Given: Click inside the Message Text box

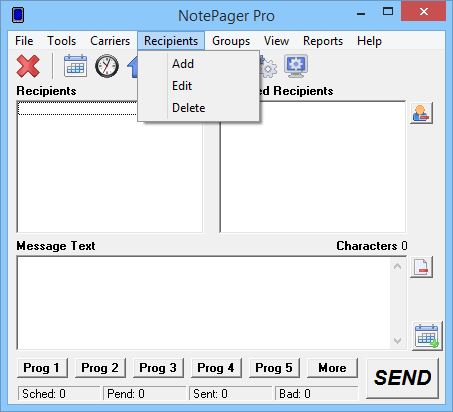Looking at the screenshot, I should click(203, 303).
